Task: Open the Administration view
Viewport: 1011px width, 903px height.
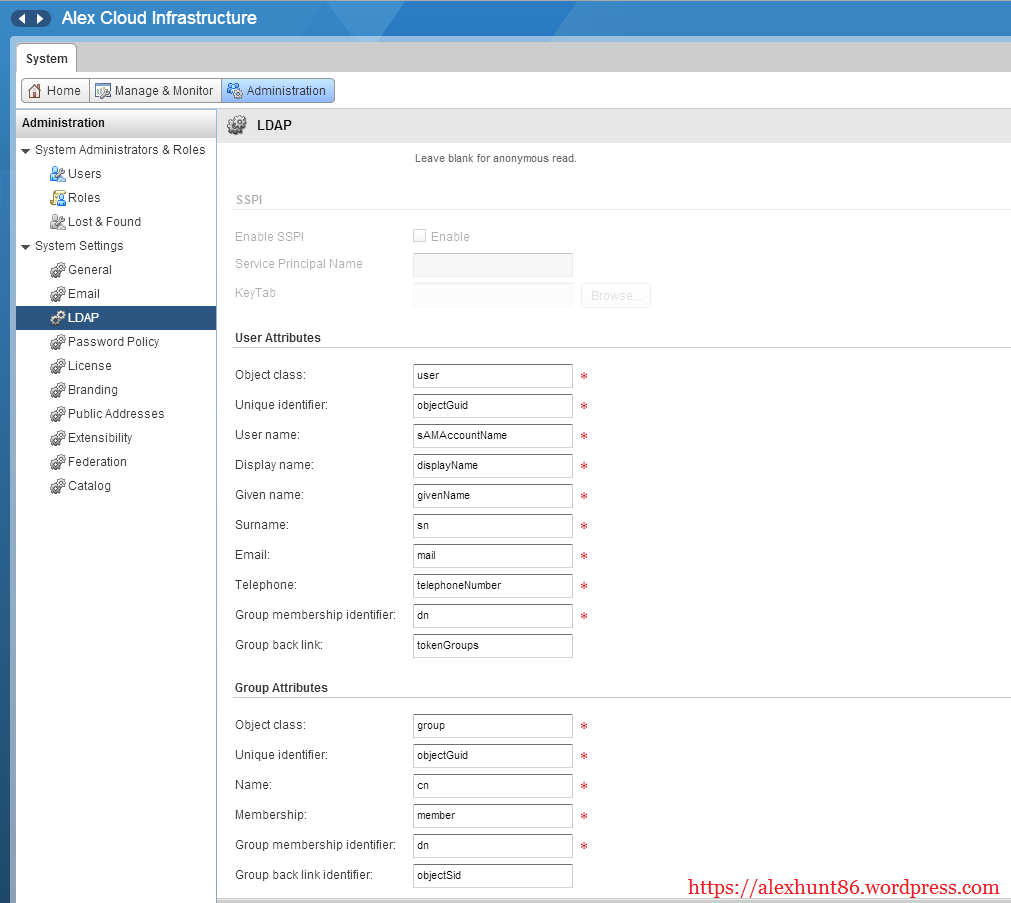Action: tap(277, 91)
